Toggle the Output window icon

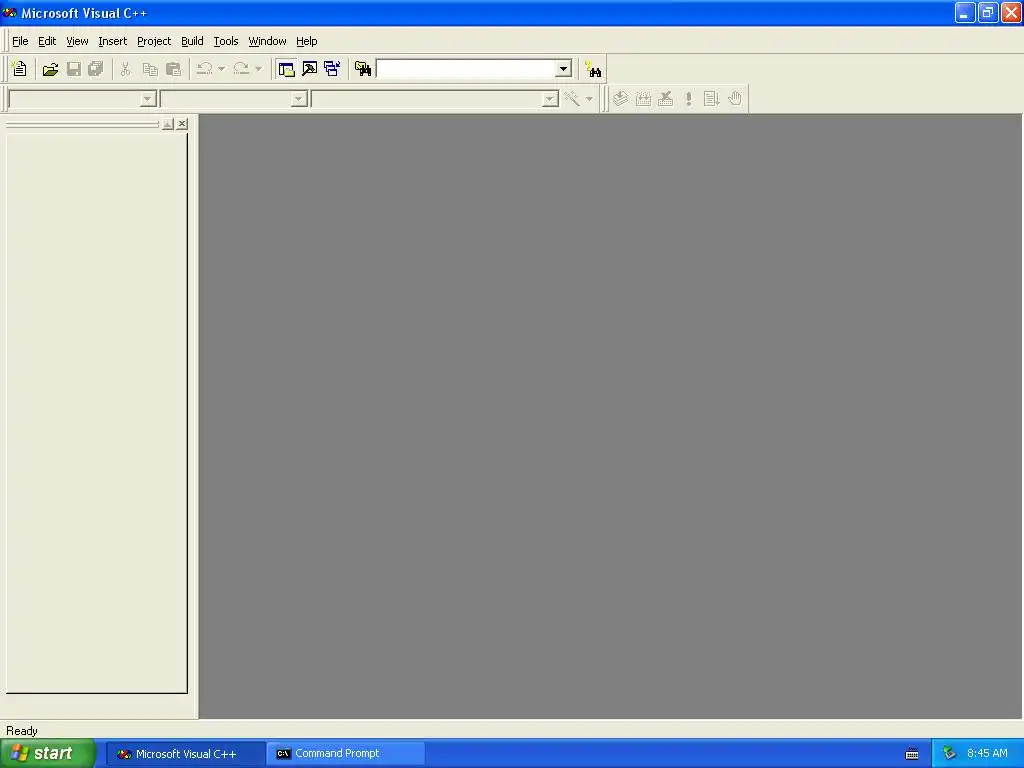[310, 69]
